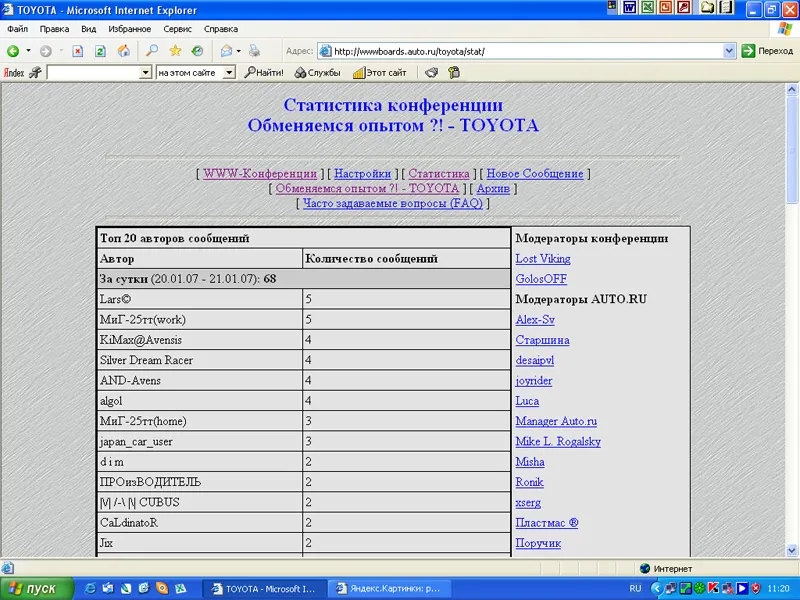Open the 'на этом сайте' scope dropdown
Image resolution: width=800 pixels, height=600 pixels.
229,73
